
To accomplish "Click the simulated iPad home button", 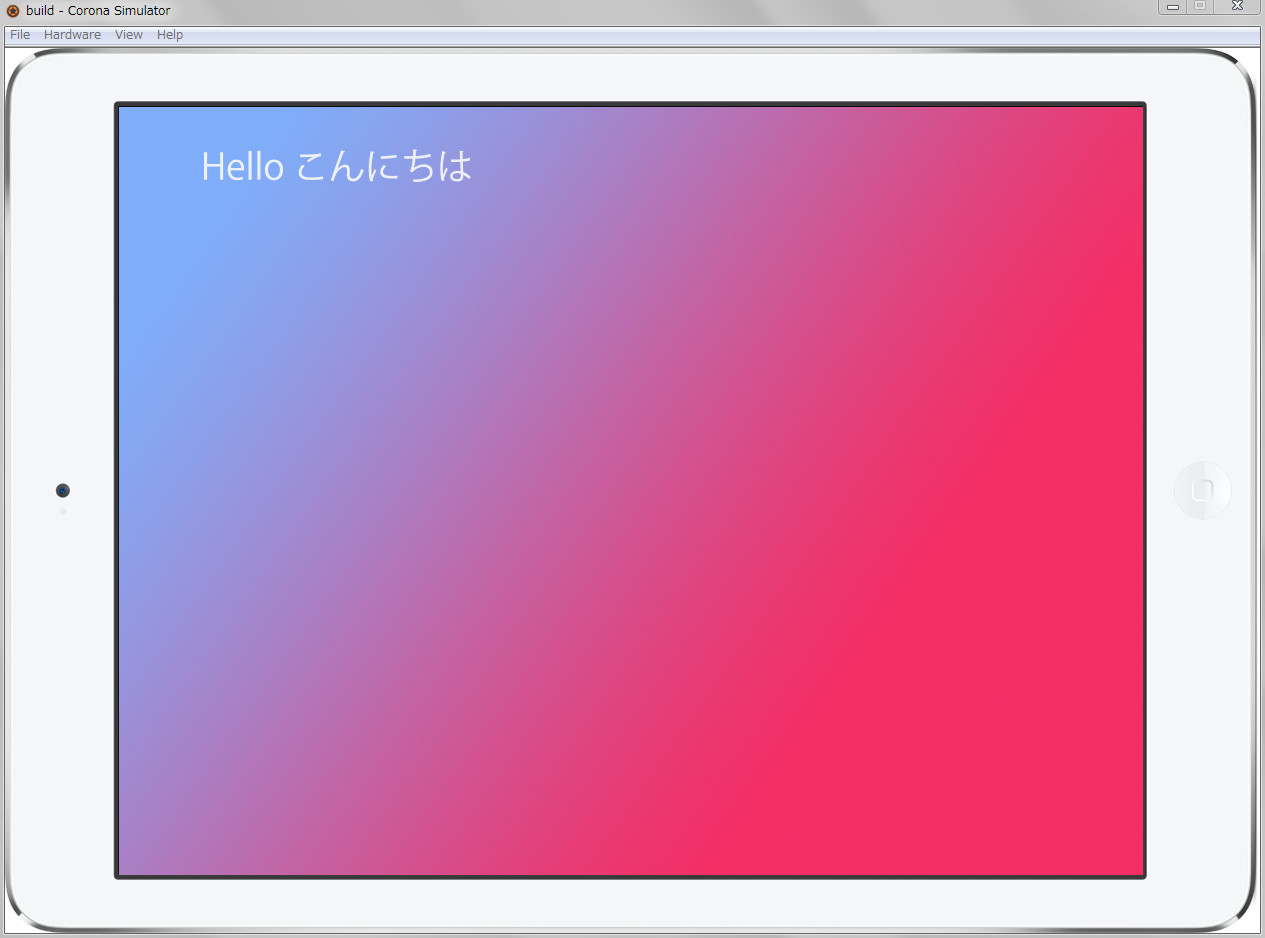I will coord(1202,490).
